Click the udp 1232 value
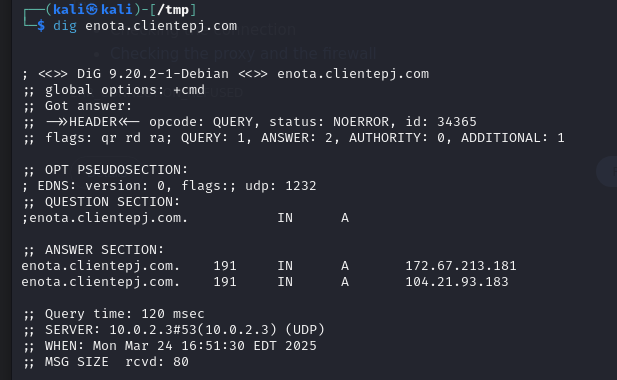 (x=281, y=186)
